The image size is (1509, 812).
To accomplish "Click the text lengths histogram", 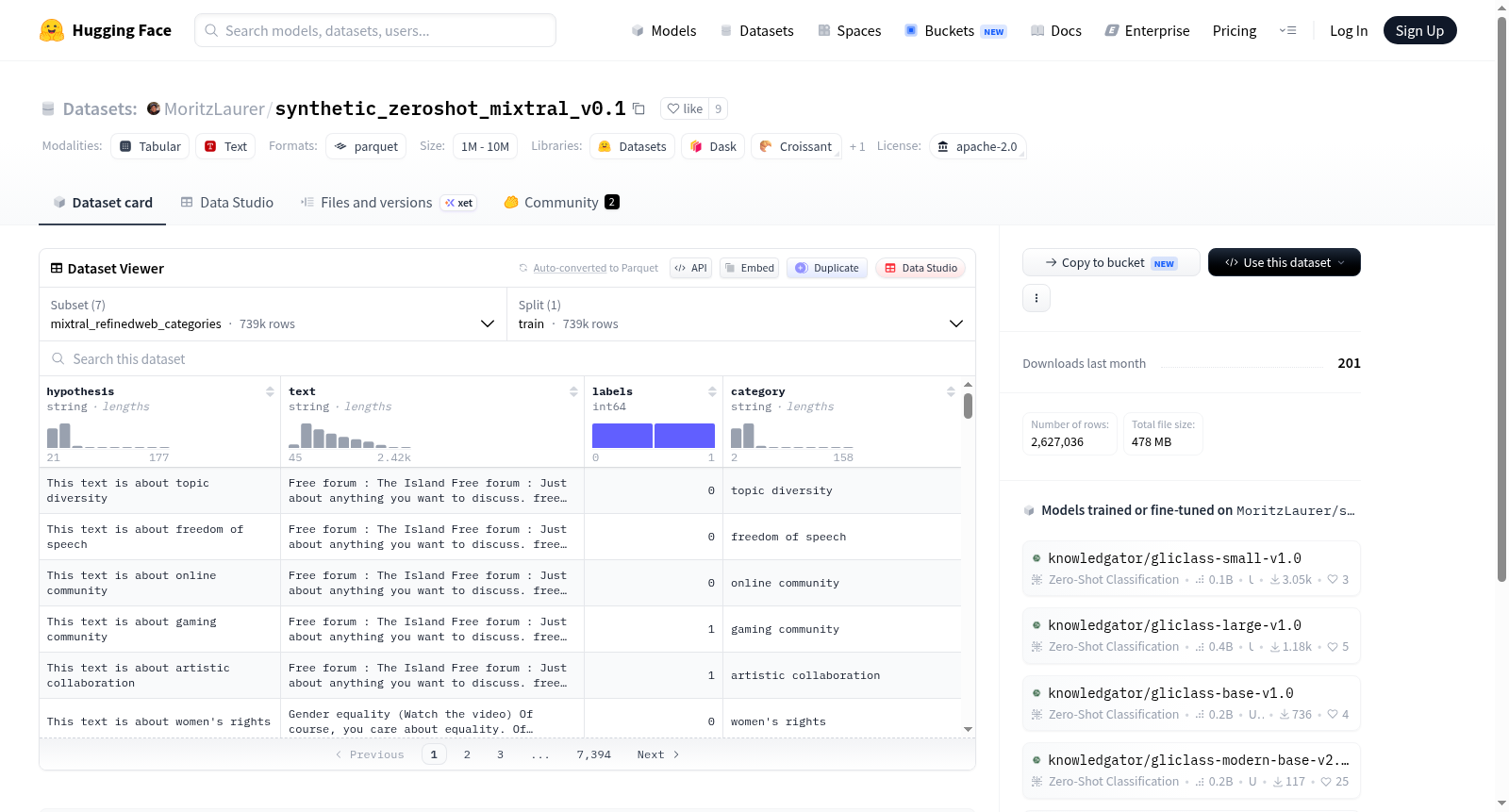I will 350,435.
